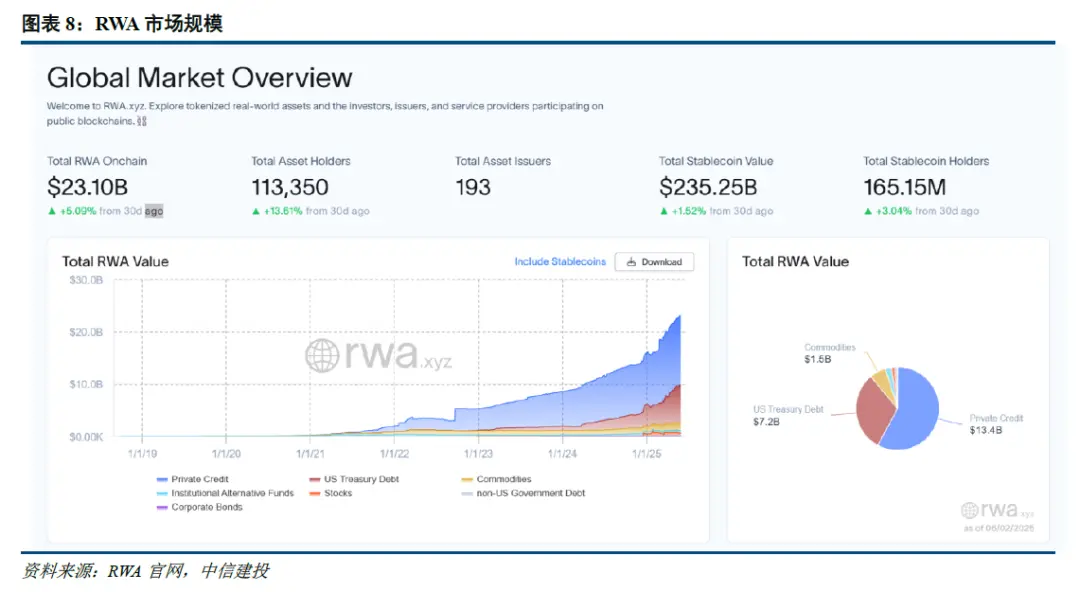
Task: Click the Include Stablecoins link
Action: click(x=560, y=262)
